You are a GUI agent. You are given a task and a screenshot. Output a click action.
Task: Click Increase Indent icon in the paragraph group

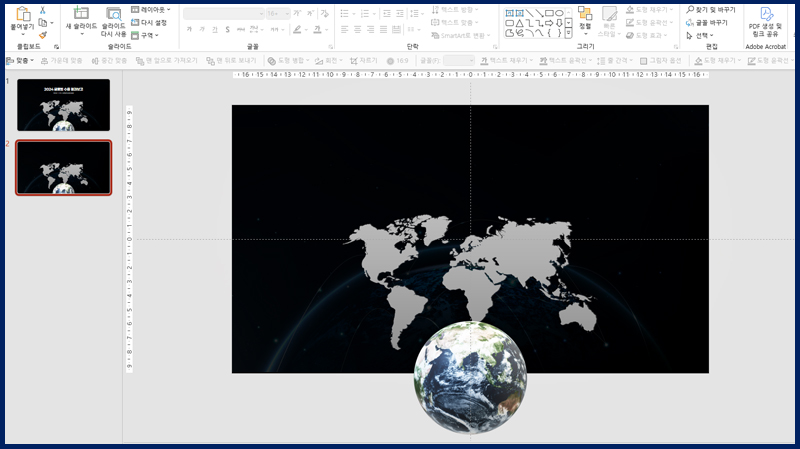(x=400, y=13)
